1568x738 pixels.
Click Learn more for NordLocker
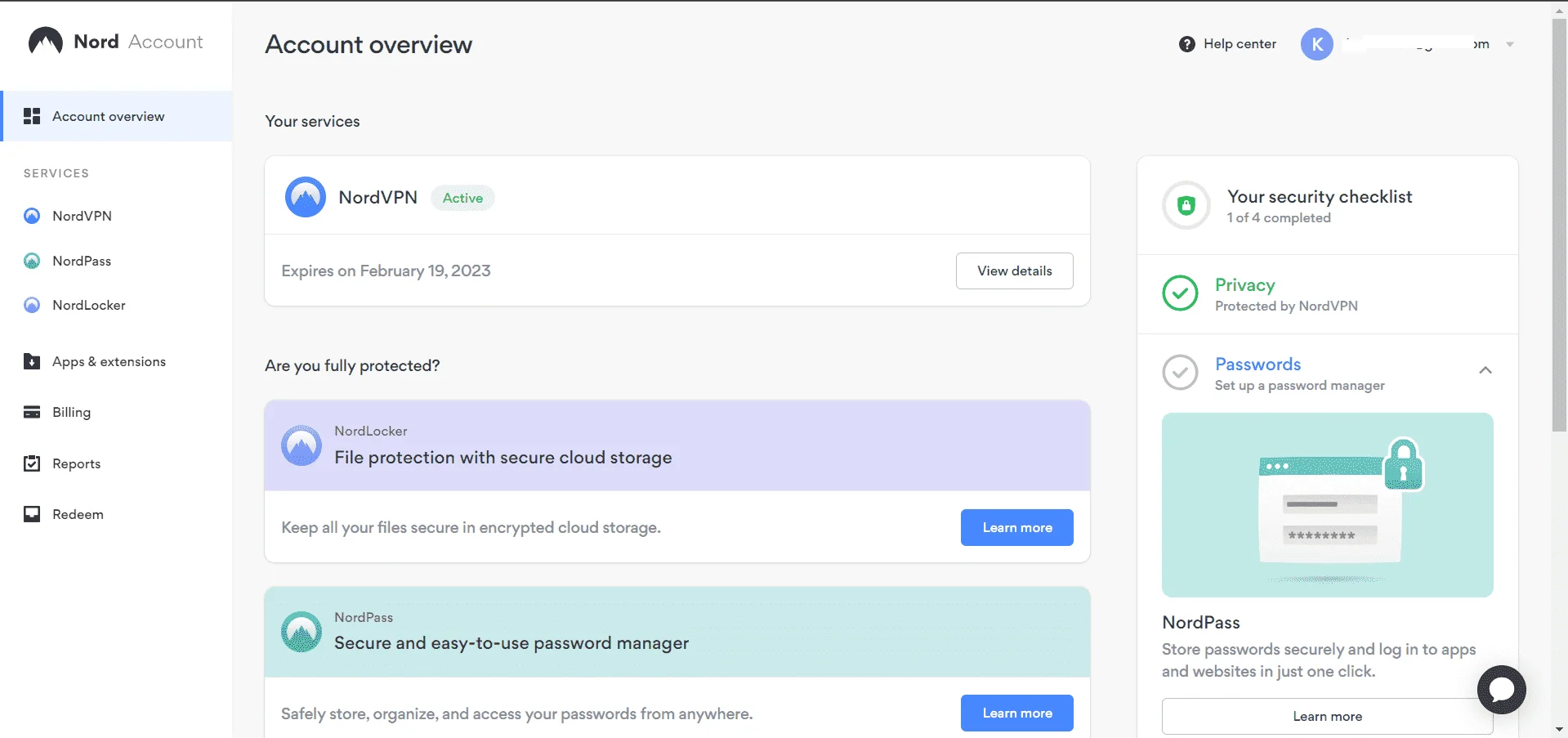(1017, 527)
